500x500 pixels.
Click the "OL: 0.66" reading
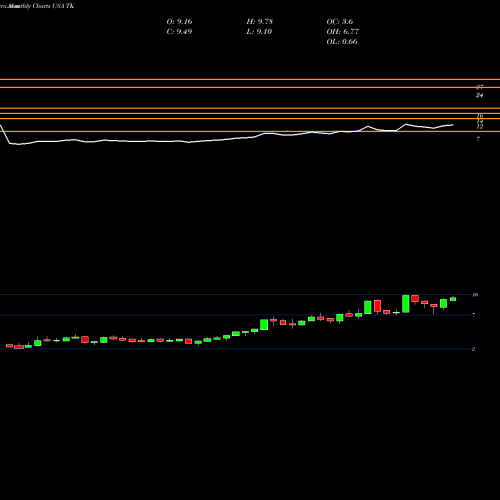click(x=342, y=42)
